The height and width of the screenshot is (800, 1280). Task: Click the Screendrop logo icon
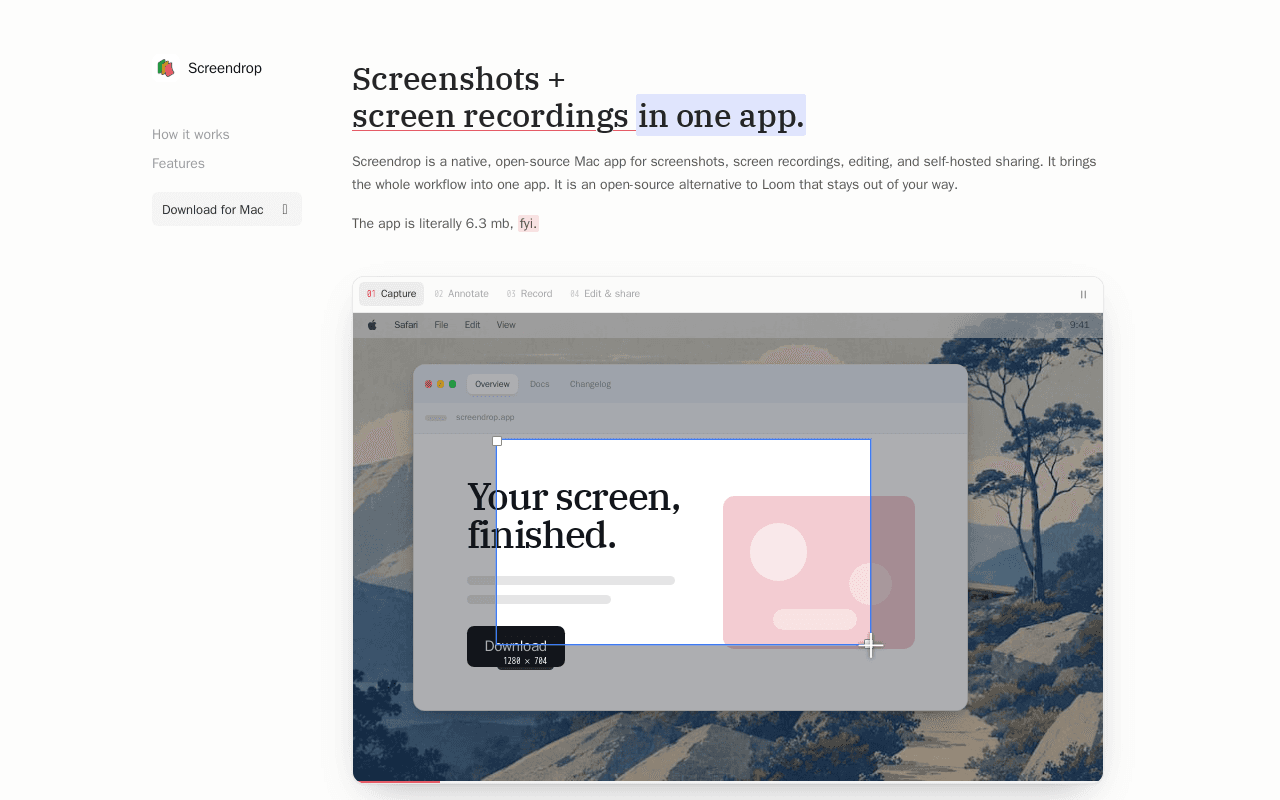tap(166, 68)
